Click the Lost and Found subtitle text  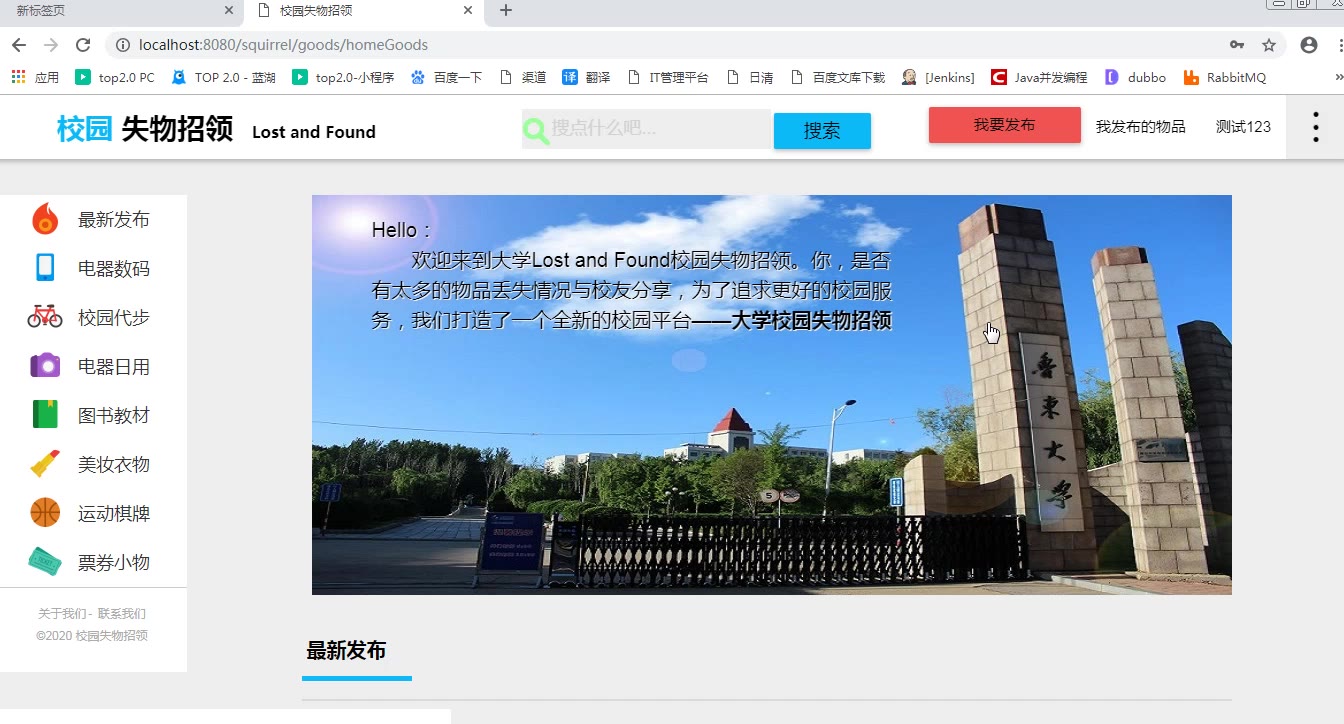314,132
